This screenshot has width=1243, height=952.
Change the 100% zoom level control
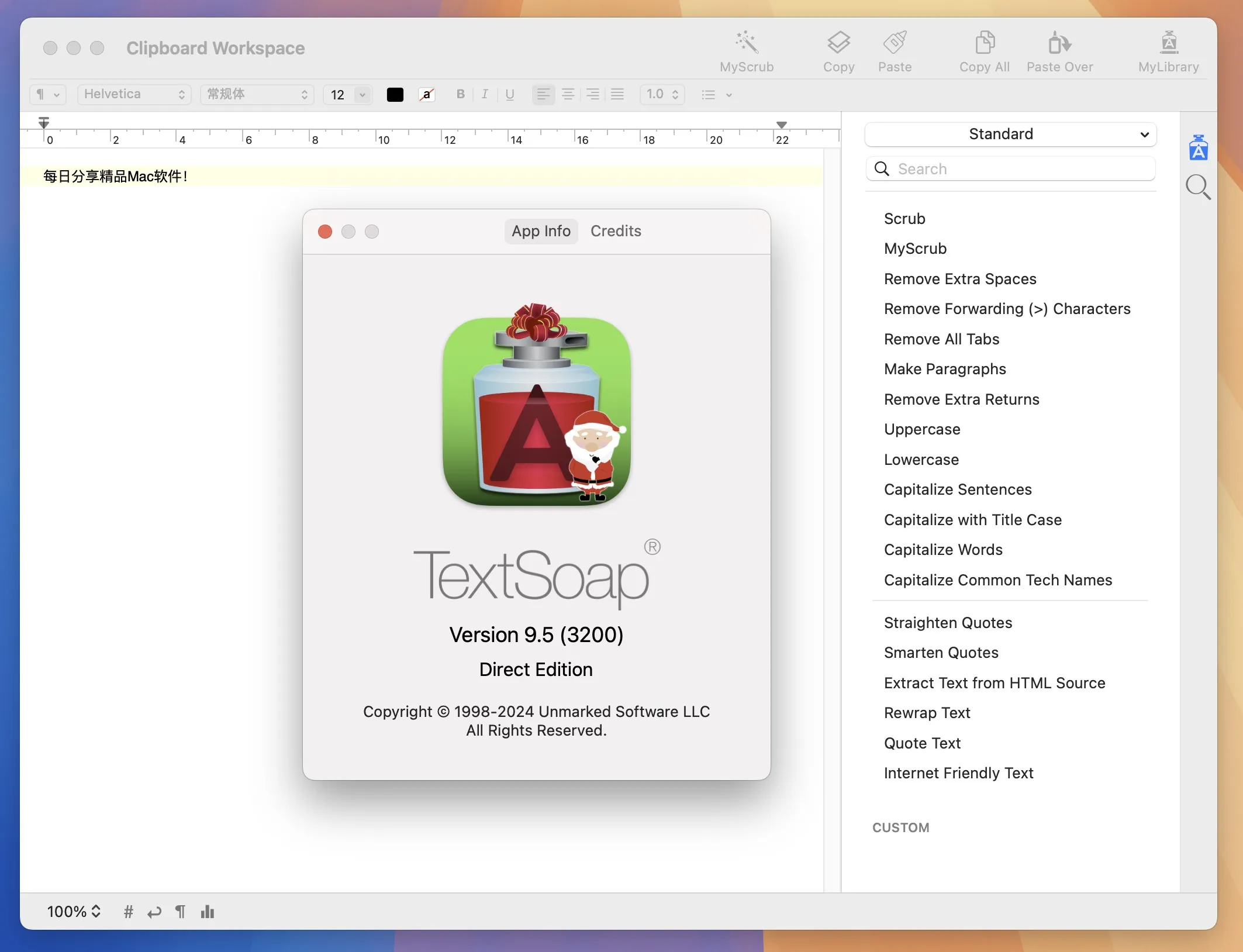tap(74, 912)
